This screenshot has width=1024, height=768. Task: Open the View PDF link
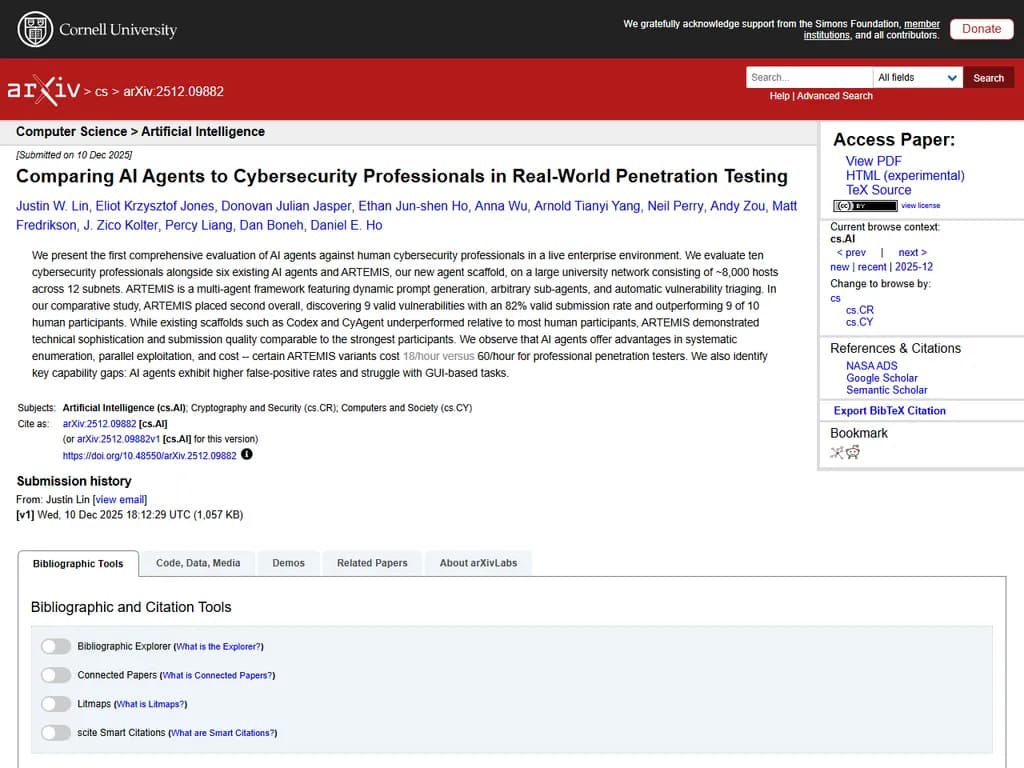coord(873,161)
